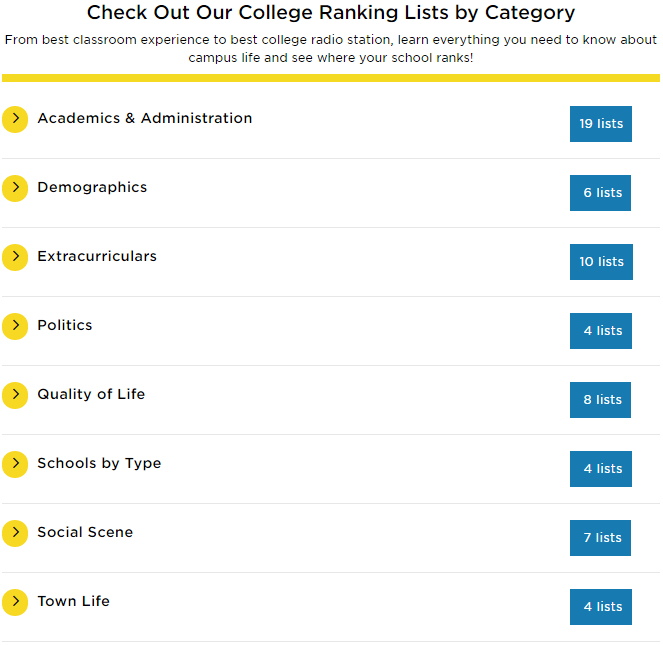Click the 10 lists button
663x645 pixels.
point(601,262)
